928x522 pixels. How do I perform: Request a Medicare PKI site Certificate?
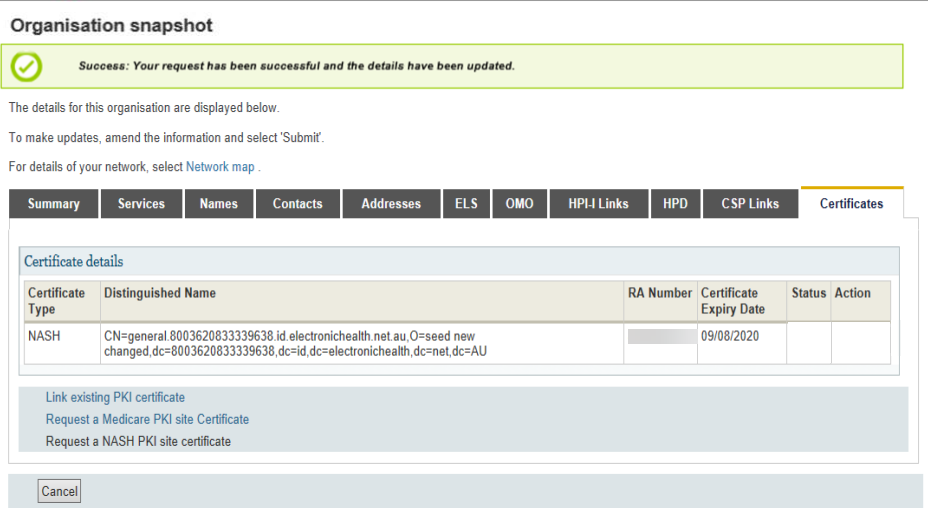coord(147,420)
